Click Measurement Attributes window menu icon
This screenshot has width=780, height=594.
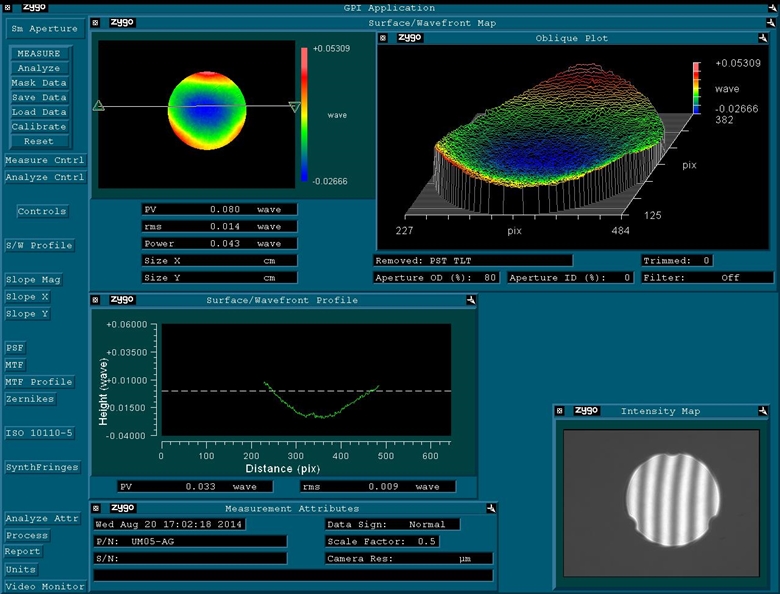tap(96, 508)
